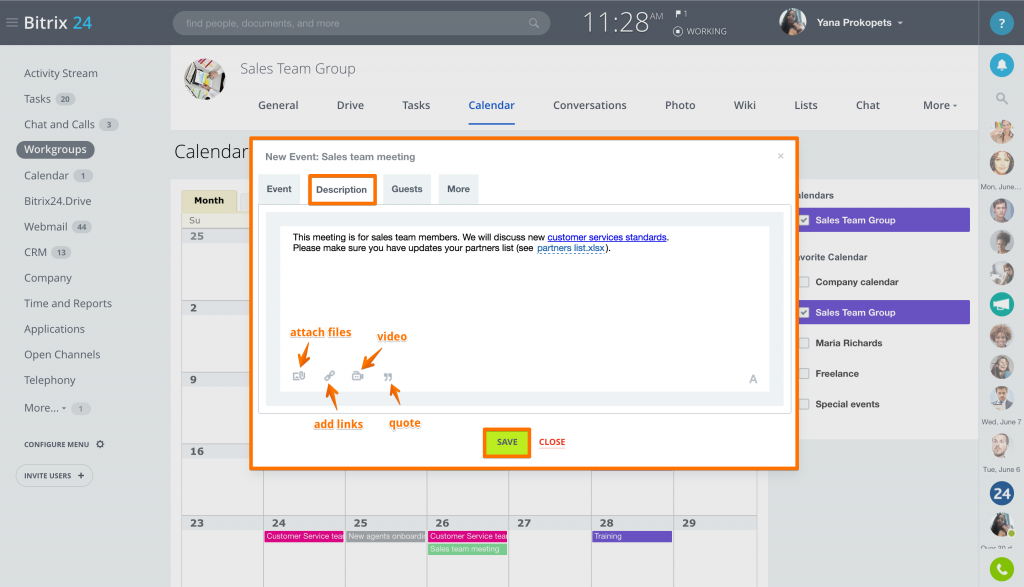Image resolution: width=1024 pixels, height=587 pixels.
Task: Click the Sales Team Group avatar image
Action: [x=205, y=79]
